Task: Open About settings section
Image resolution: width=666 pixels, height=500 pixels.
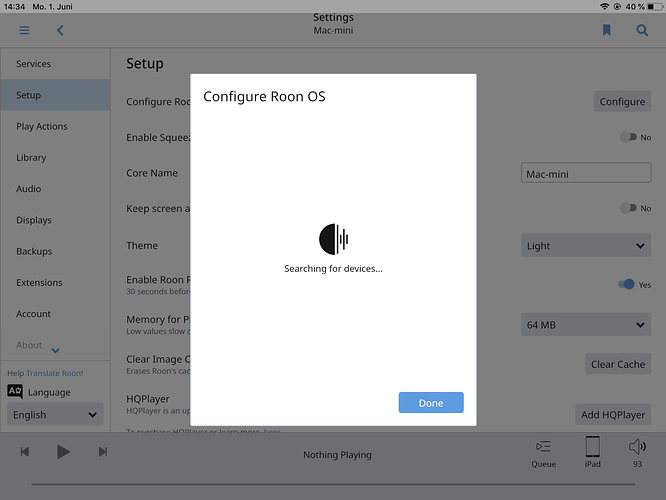Action: [29, 345]
